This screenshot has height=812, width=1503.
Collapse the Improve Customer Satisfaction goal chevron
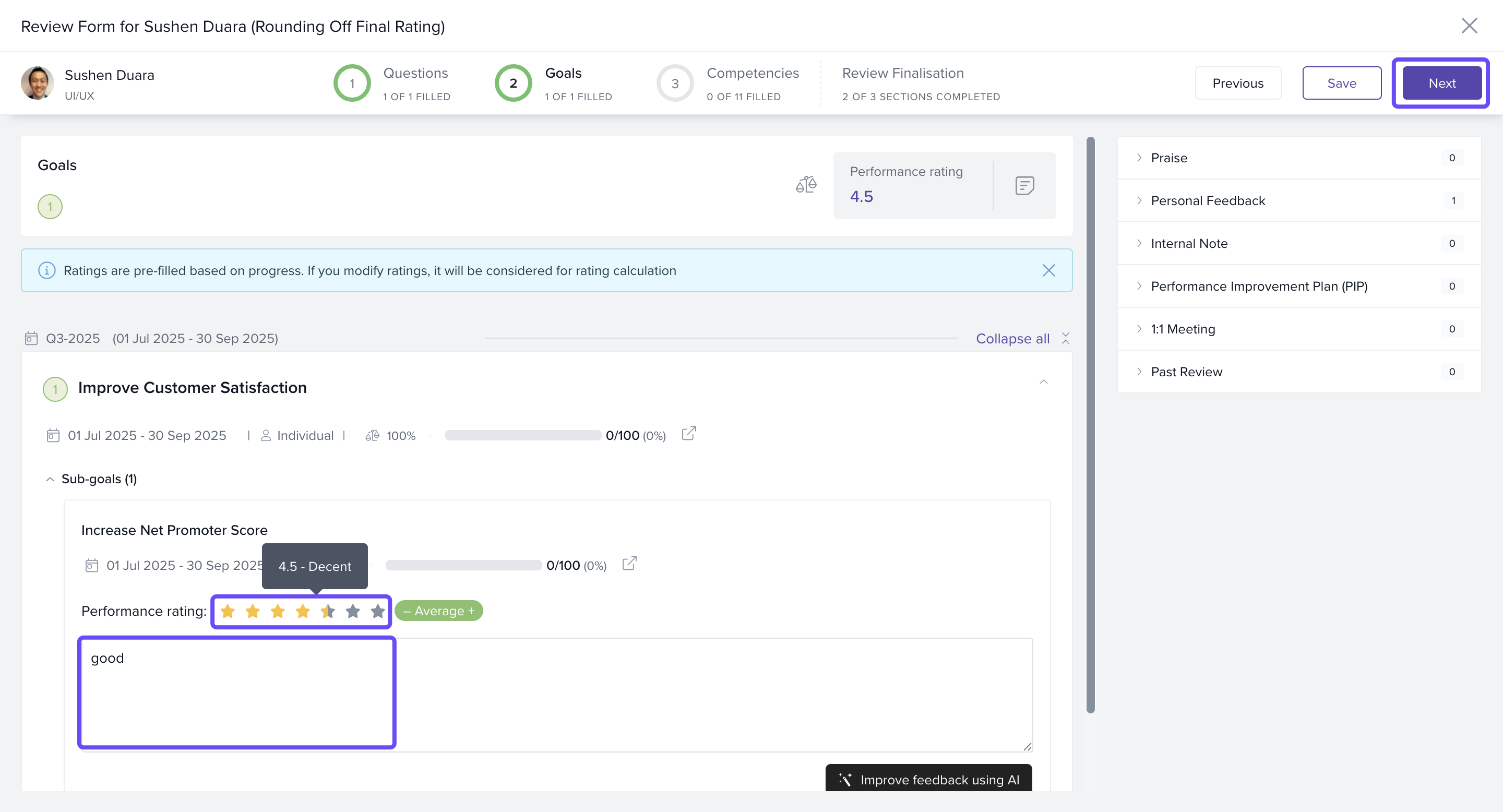[x=1043, y=382]
